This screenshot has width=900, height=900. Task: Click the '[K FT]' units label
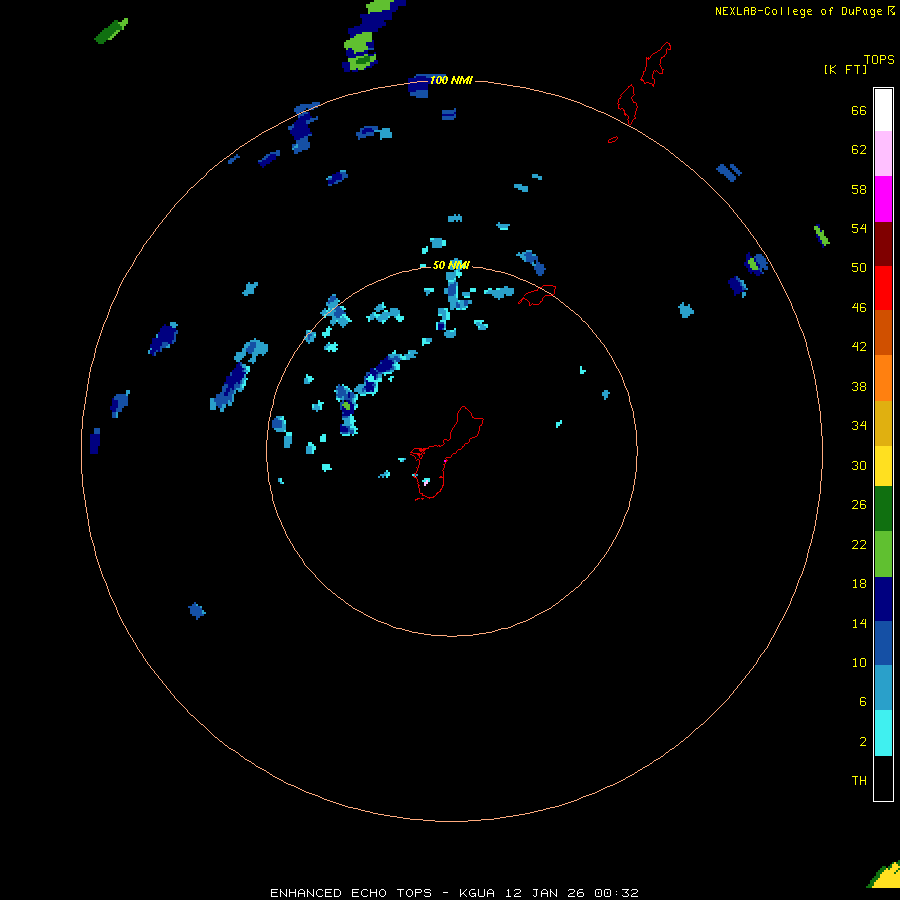pos(845,69)
